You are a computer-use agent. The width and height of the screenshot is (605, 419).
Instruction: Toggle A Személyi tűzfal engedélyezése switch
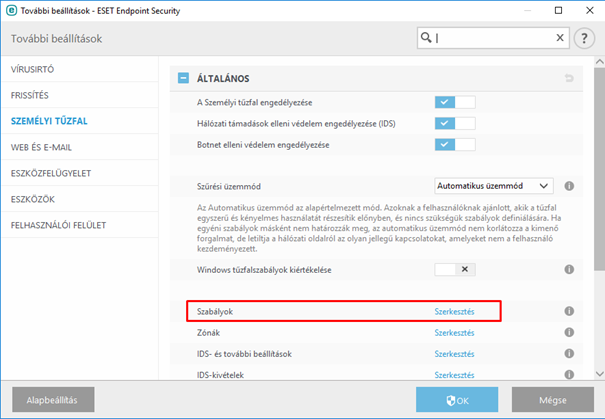click(455, 101)
